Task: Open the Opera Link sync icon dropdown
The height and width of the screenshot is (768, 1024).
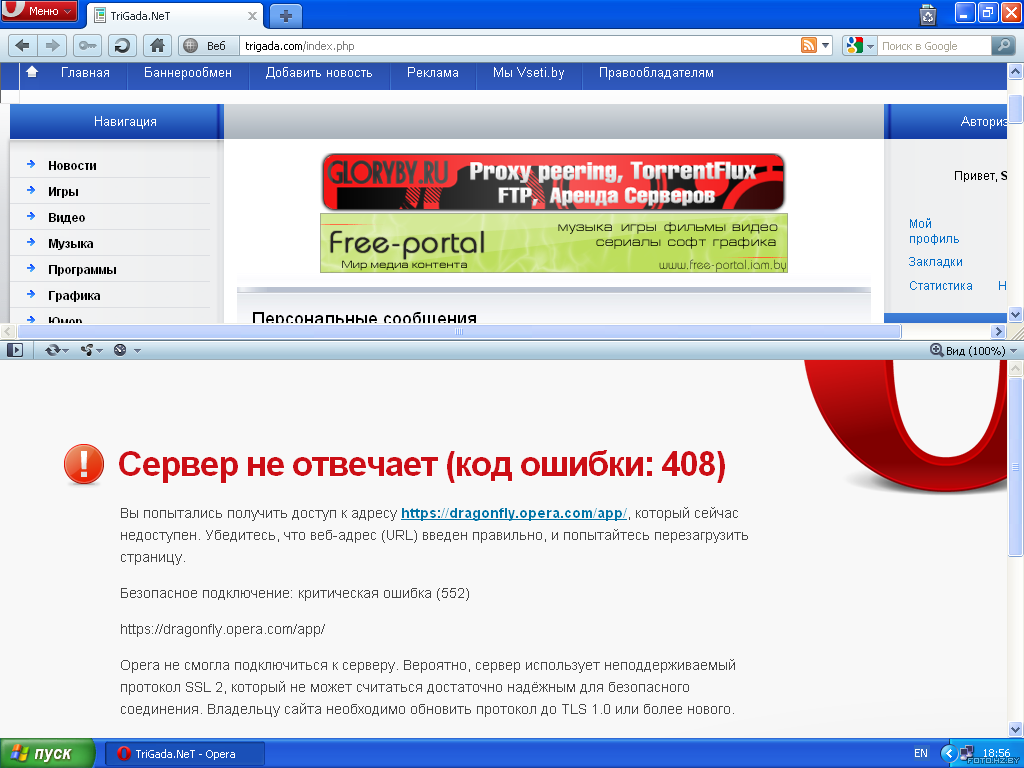Action: coord(56,351)
